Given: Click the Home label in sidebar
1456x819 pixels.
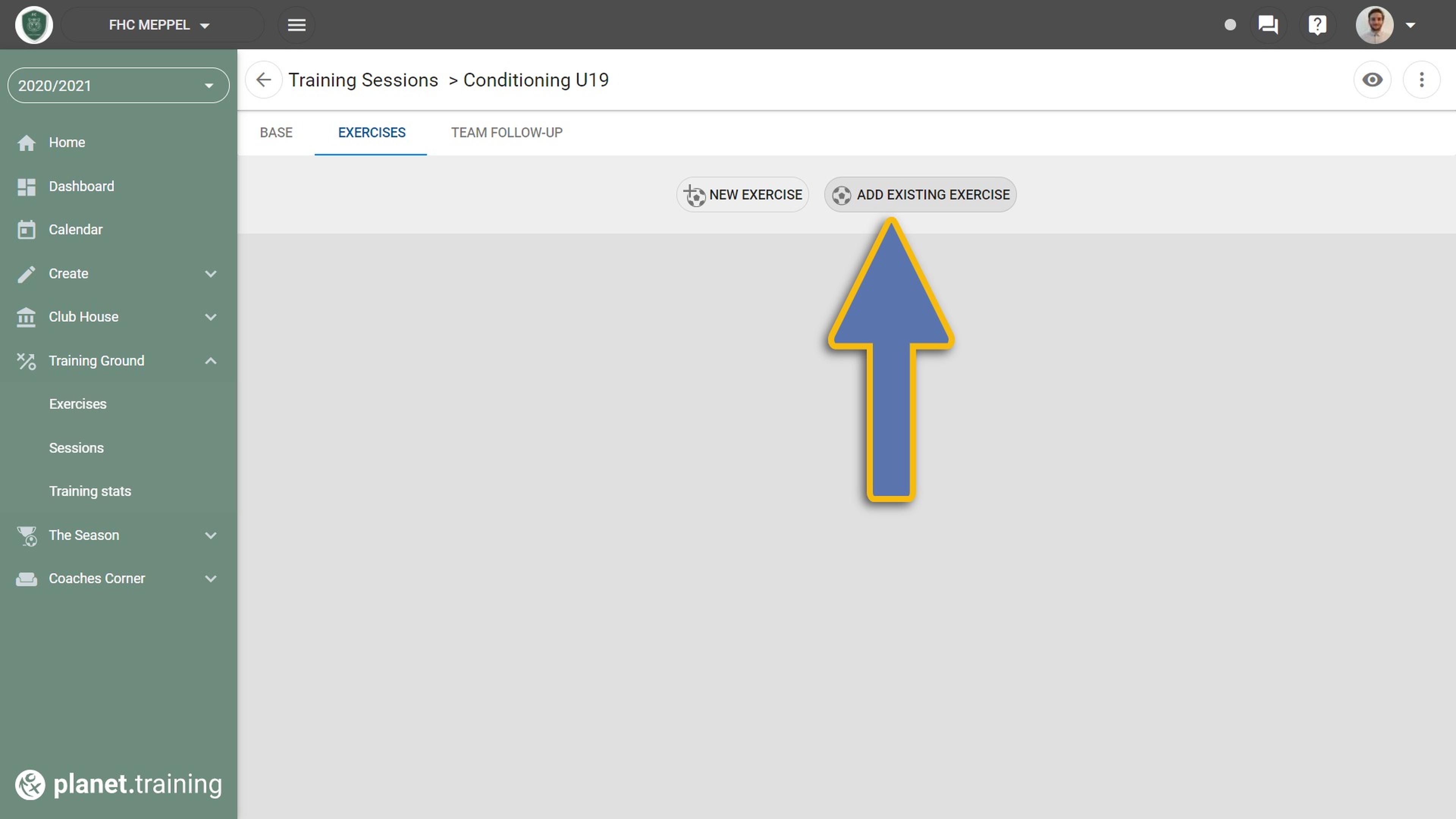Looking at the screenshot, I should coord(67,143).
